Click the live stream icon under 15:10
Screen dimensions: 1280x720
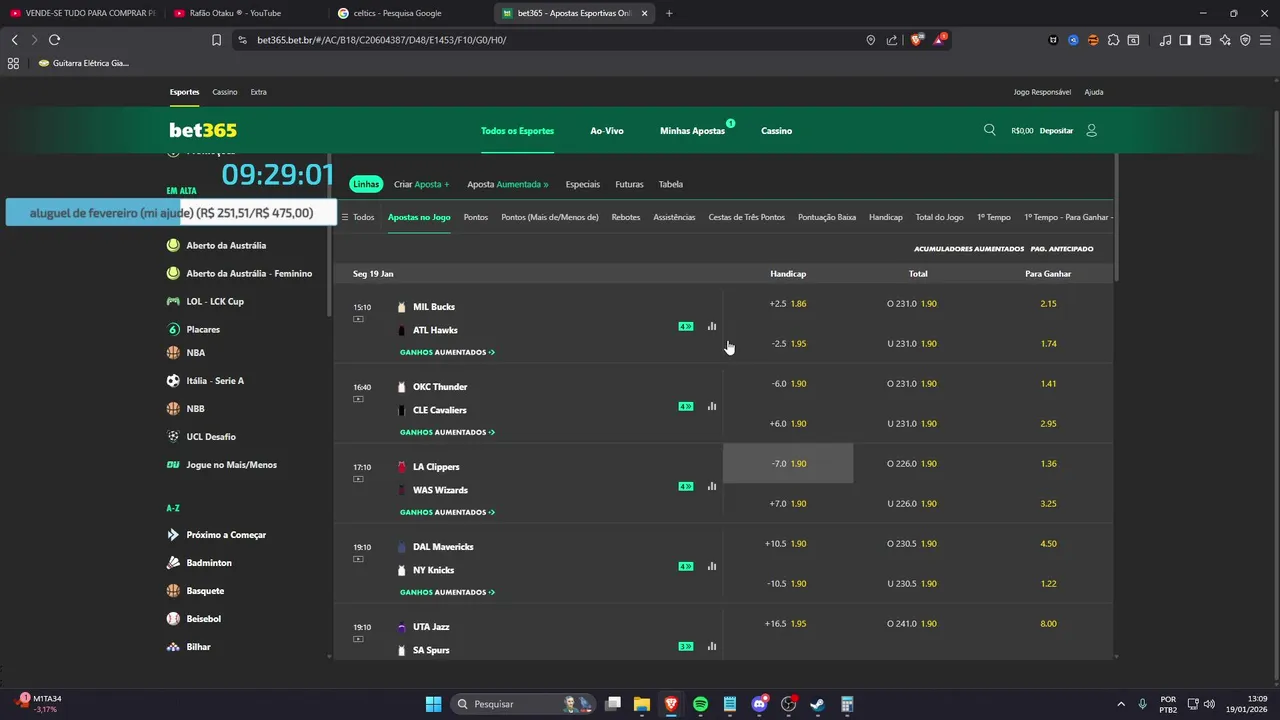[358, 319]
